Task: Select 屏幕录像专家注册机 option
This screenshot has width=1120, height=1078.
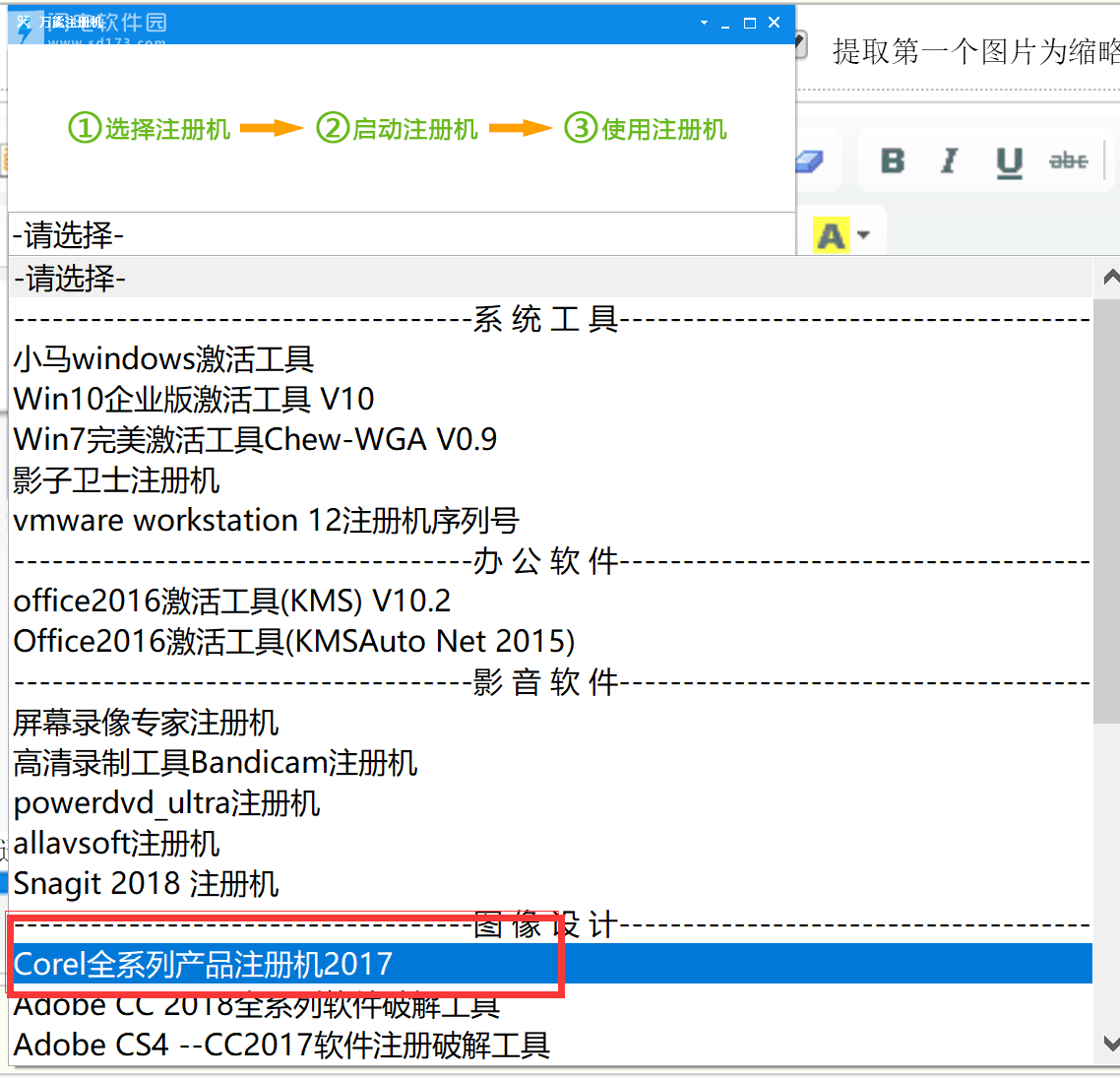Action: (x=551, y=723)
